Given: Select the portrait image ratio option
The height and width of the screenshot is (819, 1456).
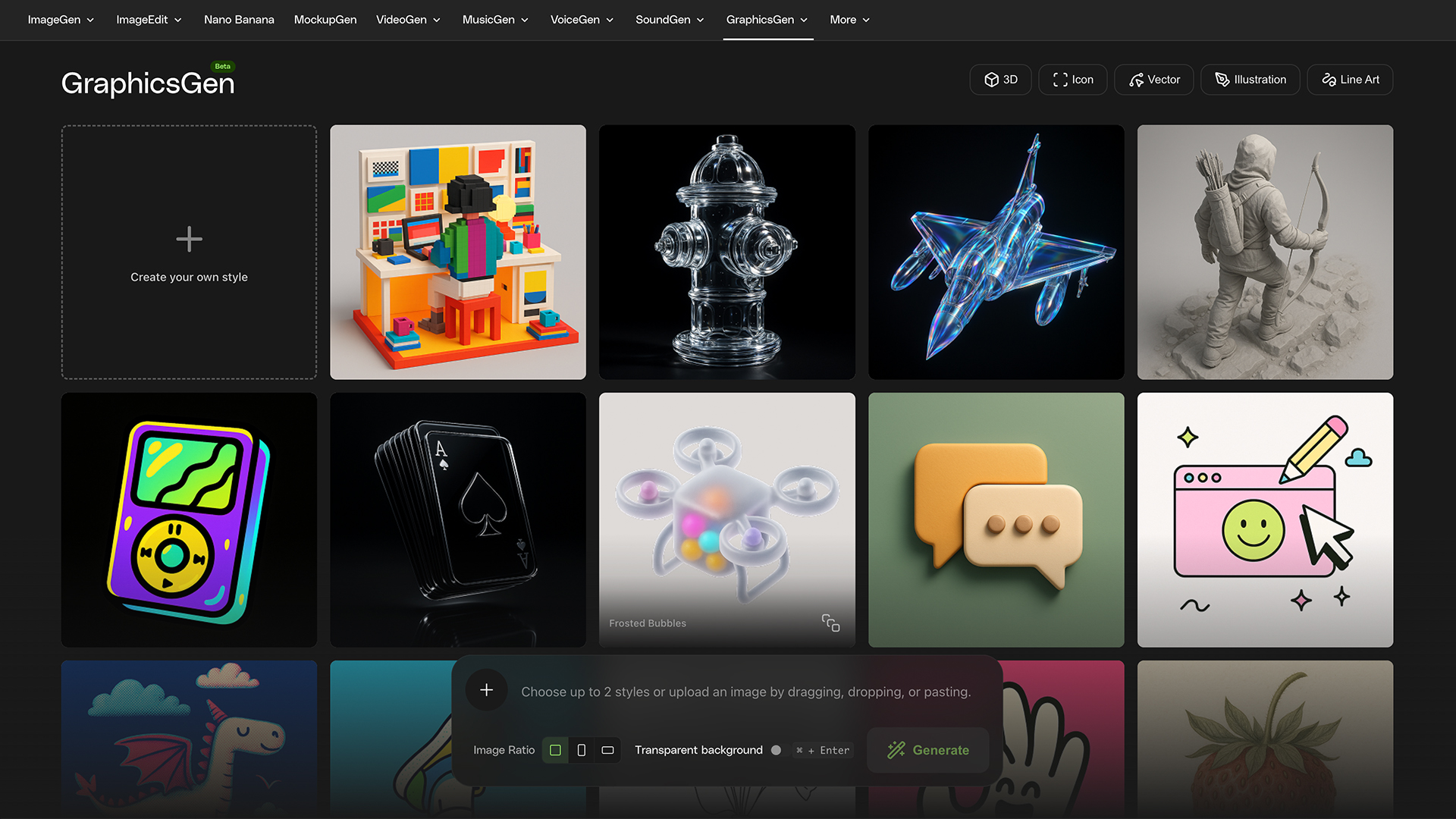Looking at the screenshot, I should (x=582, y=750).
